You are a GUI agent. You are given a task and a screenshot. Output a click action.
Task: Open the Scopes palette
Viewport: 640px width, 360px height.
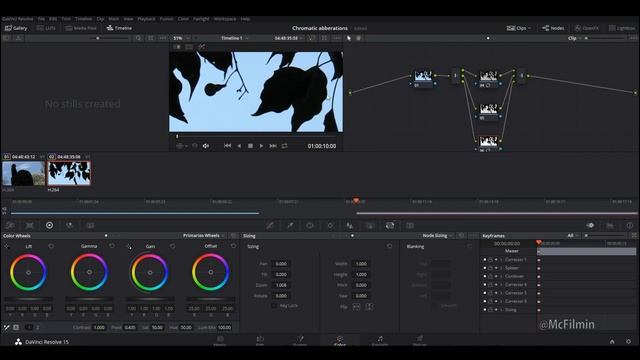click(610, 225)
